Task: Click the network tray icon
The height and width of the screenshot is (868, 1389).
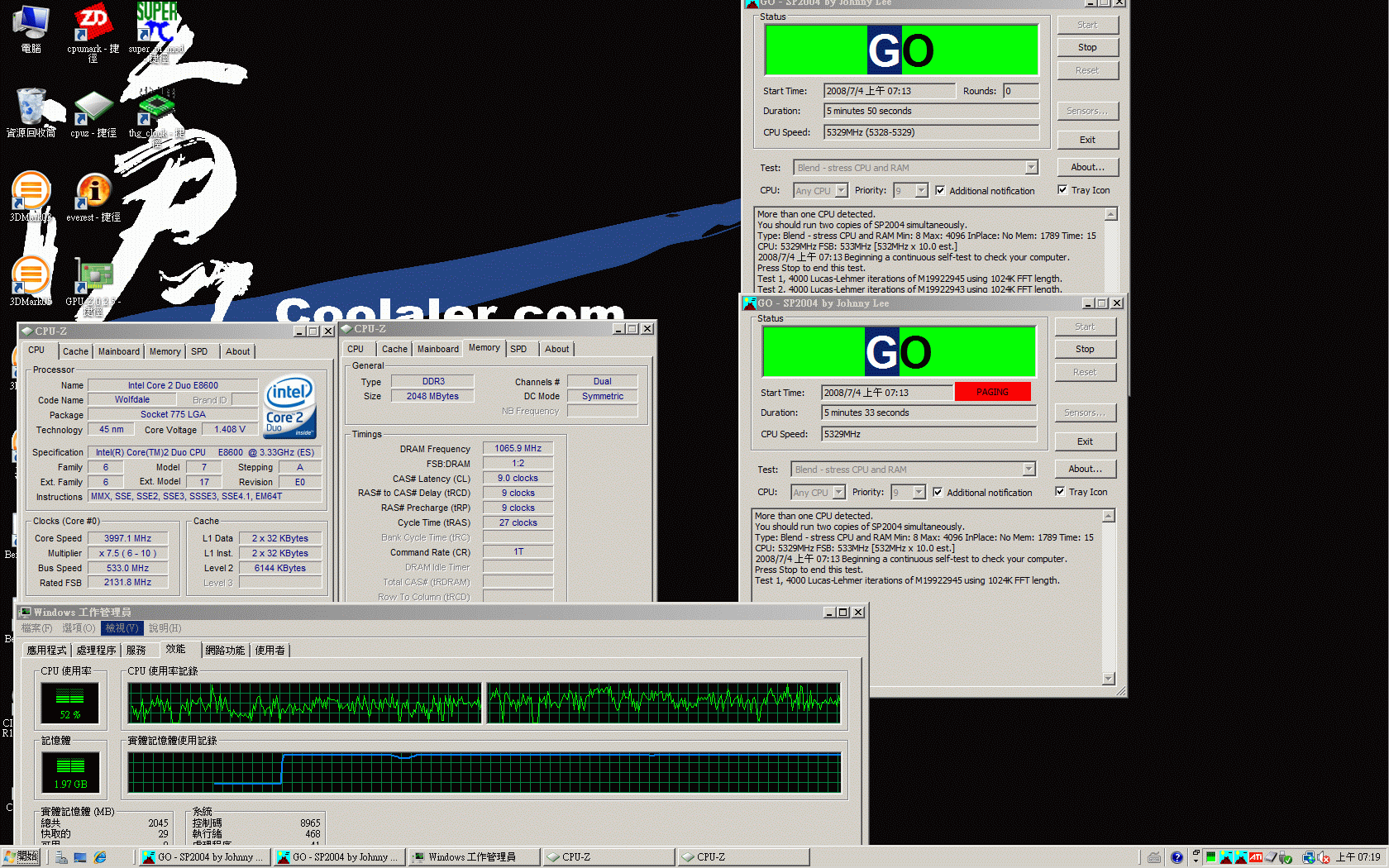Action: click(x=1308, y=857)
